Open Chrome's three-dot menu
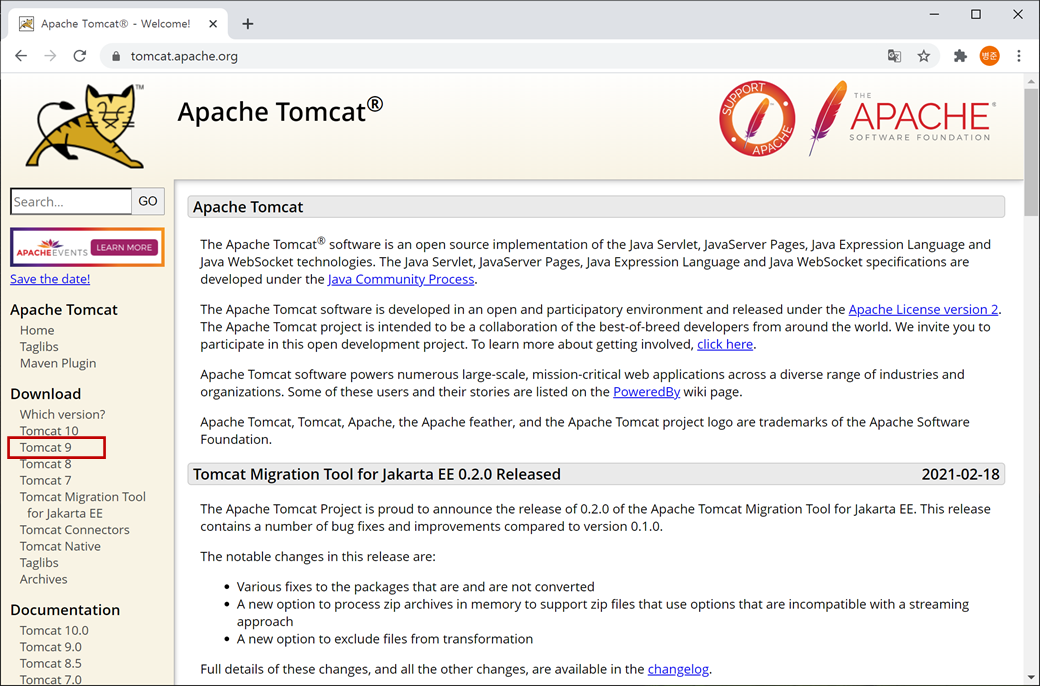This screenshot has width=1040, height=686. [x=1019, y=56]
